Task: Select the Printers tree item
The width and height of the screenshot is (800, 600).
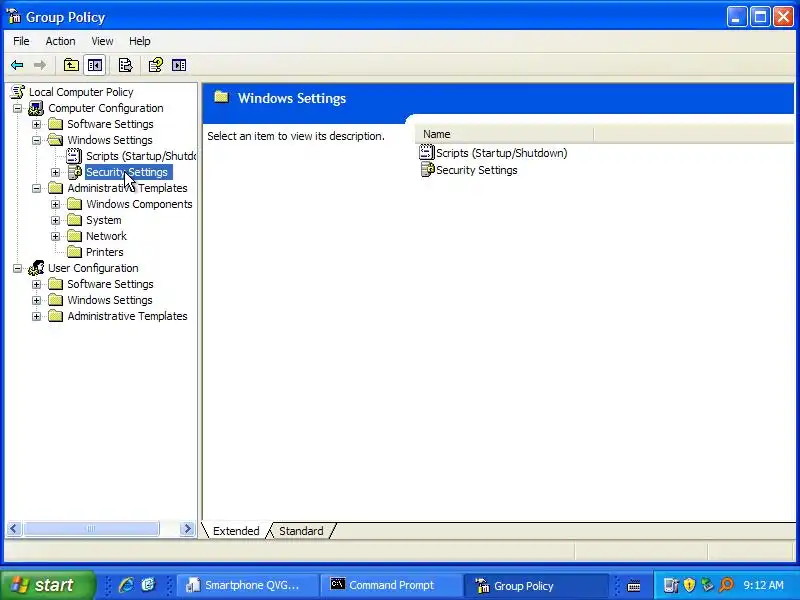Action: (105, 252)
